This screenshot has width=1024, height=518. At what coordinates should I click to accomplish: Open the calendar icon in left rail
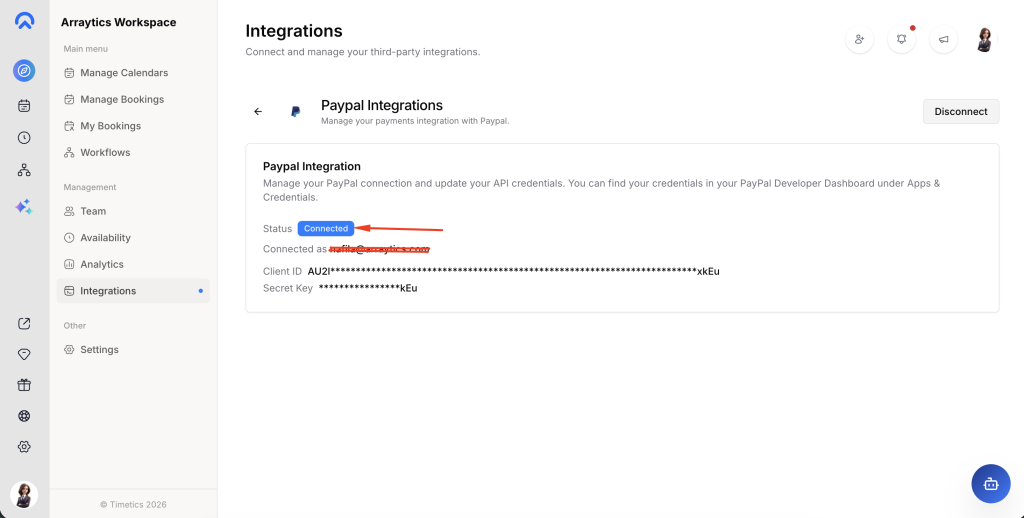[x=24, y=105]
